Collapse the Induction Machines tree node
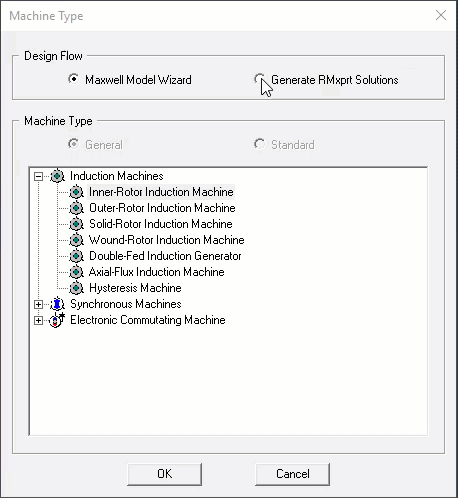This screenshot has width=458, height=498. [x=38, y=176]
